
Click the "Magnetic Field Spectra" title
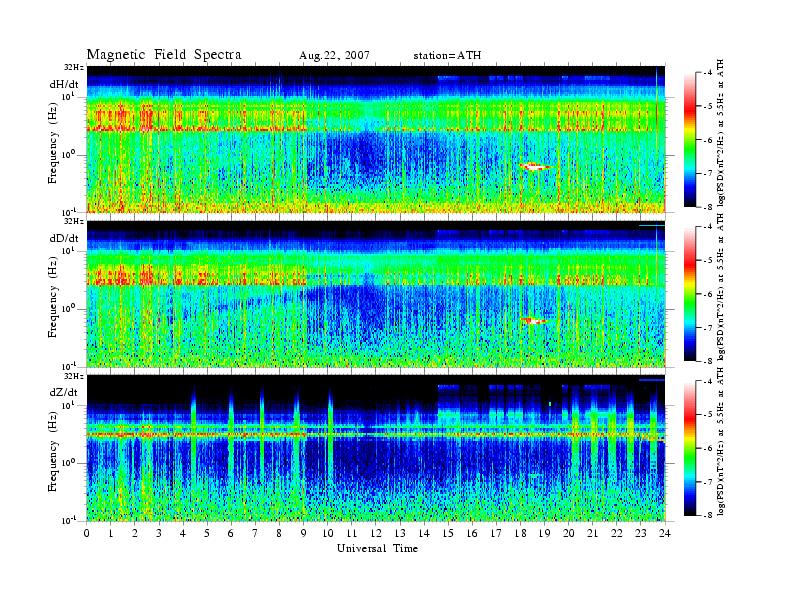tap(164, 55)
